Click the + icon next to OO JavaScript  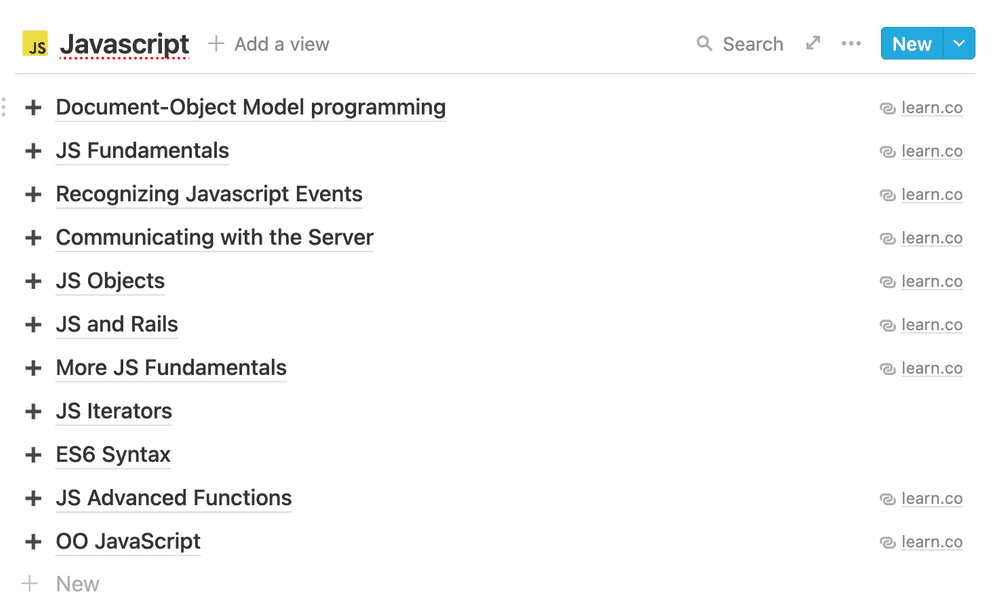(33, 541)
